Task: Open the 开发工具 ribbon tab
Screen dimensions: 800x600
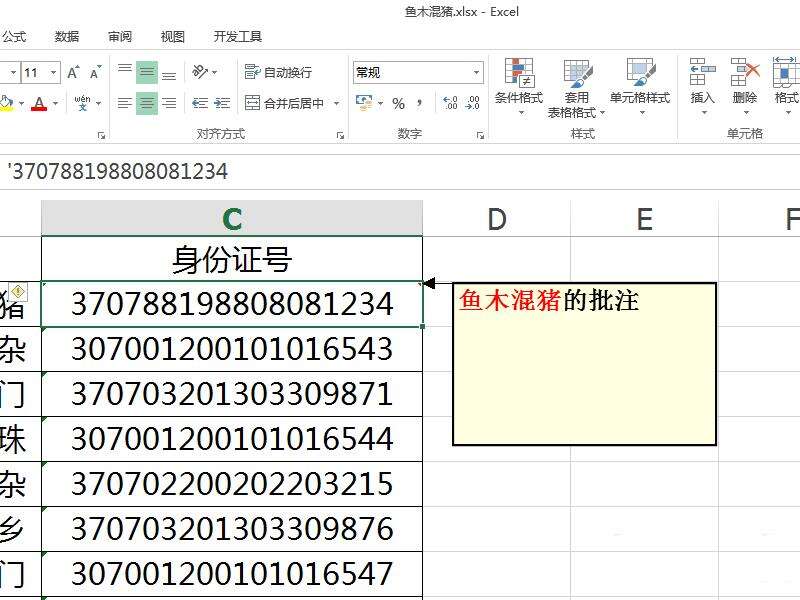Action: (x=238, y=37)
